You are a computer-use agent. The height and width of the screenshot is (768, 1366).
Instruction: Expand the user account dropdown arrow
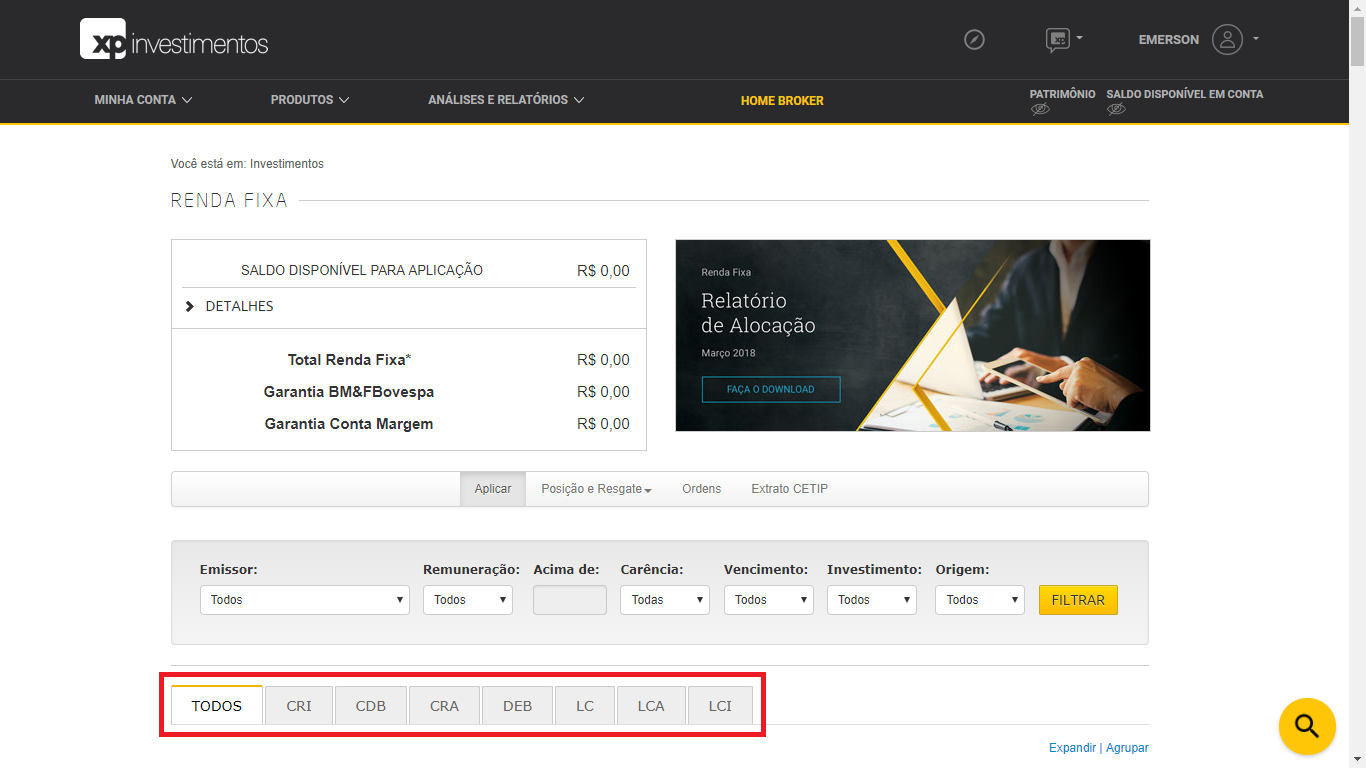pyautogui.click(x=1256, y=39)
